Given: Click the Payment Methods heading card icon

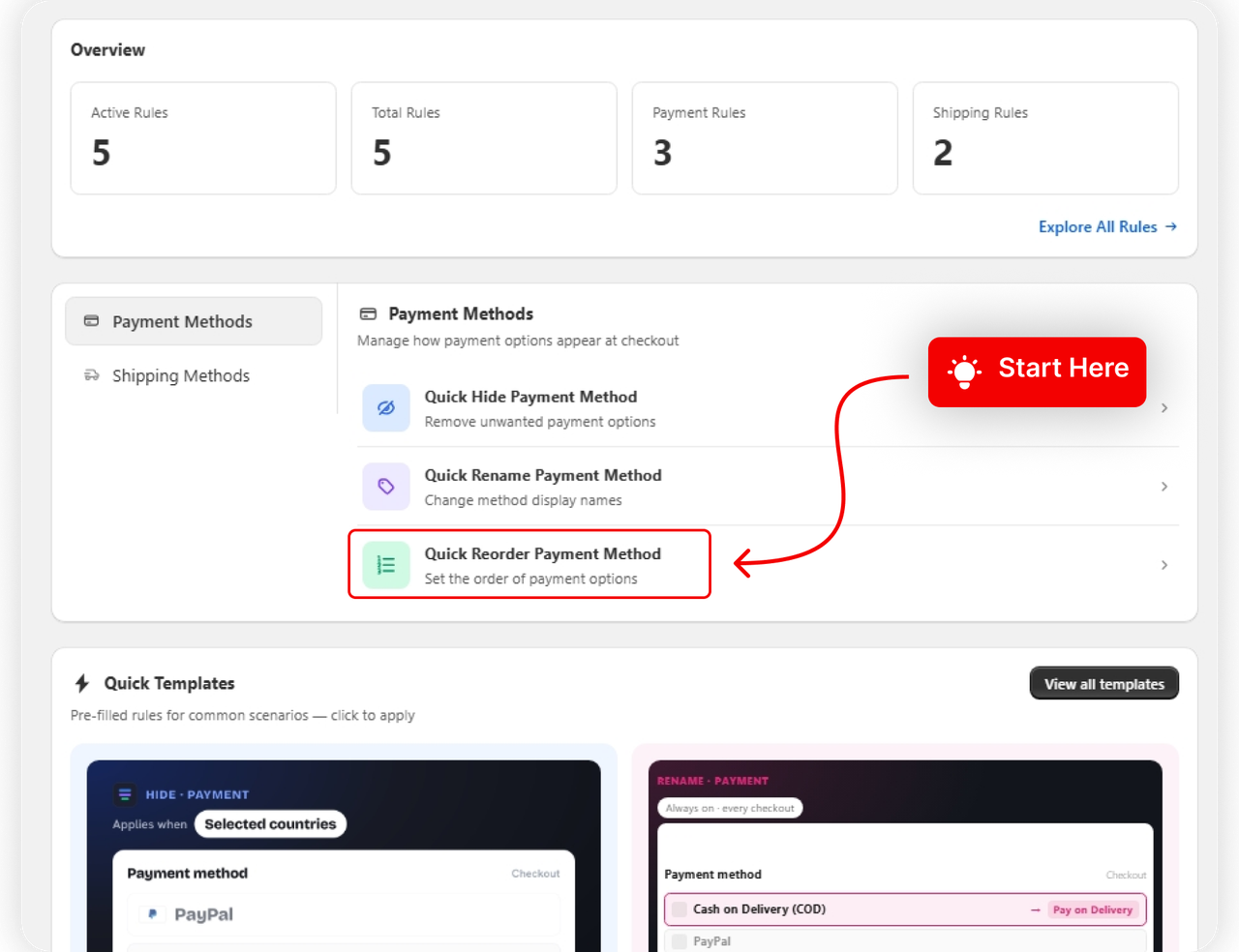Looking at the screenshot, I should pyautogui.click(x=368, y=313).
